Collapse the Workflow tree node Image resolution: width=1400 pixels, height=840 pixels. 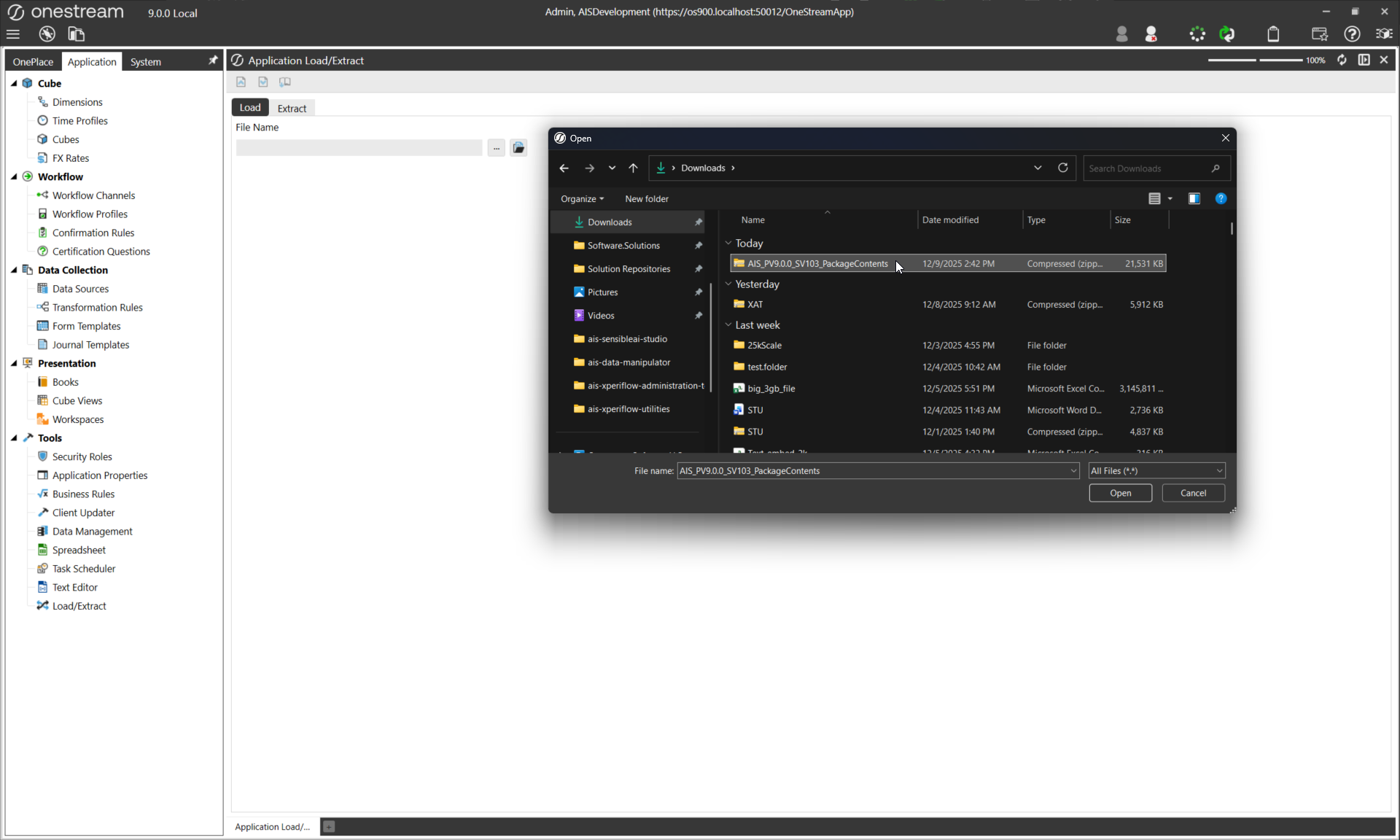14,176
